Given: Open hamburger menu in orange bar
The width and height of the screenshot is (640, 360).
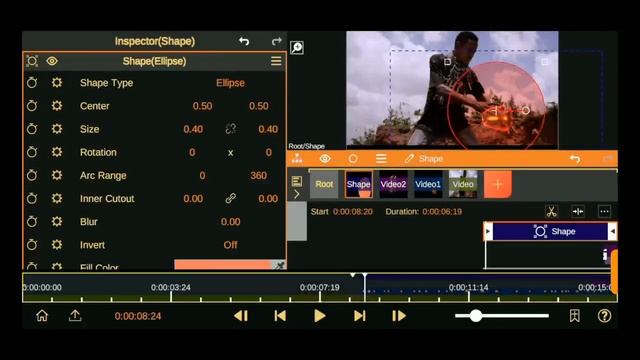Looking at the screenshot, I should tap(381, 158).
